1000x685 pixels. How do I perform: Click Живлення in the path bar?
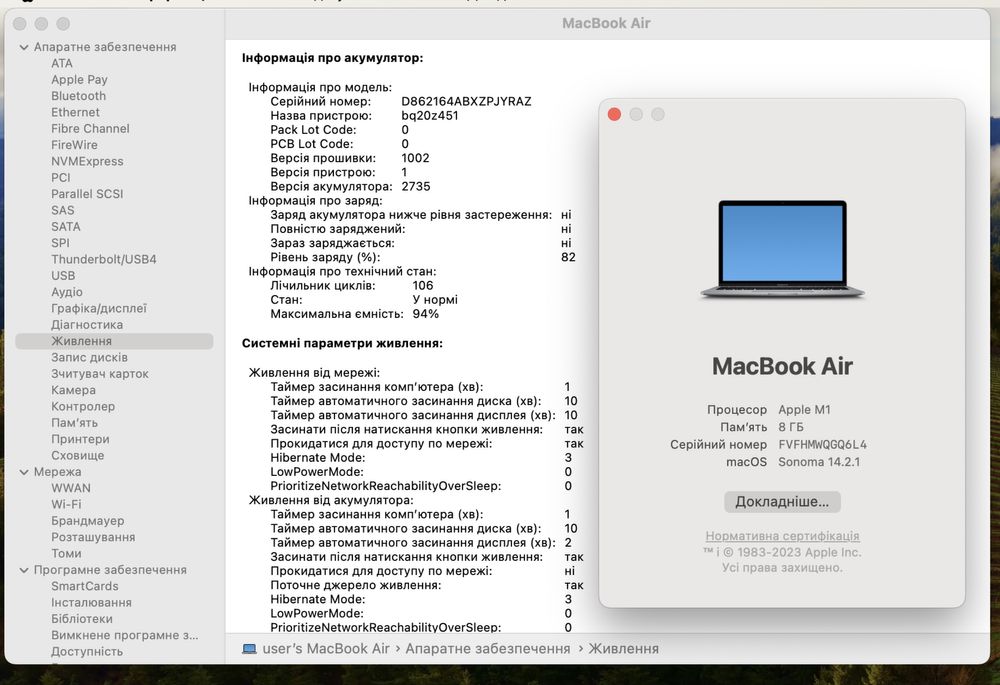[x=623, y=649]
